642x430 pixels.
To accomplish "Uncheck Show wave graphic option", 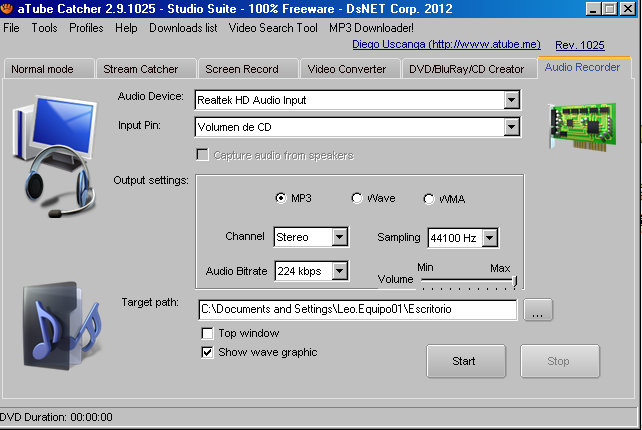I will pyautogui.click(x=208, y=352).
